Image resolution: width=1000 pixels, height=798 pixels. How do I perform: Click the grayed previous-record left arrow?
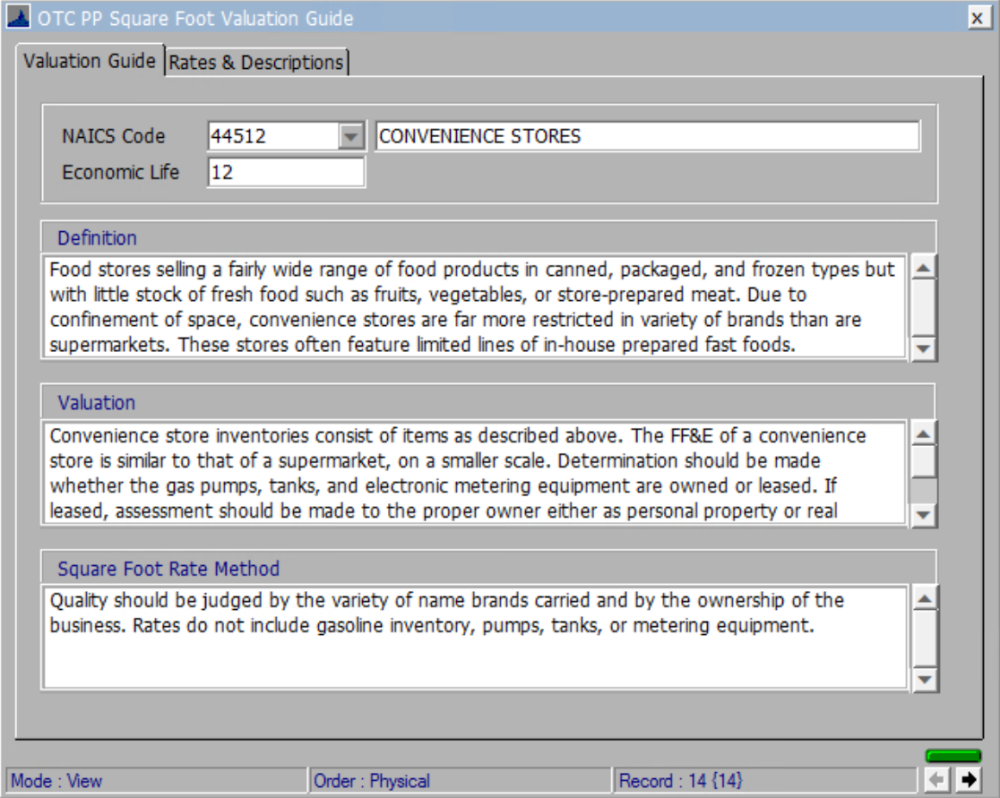click(937, 778)
